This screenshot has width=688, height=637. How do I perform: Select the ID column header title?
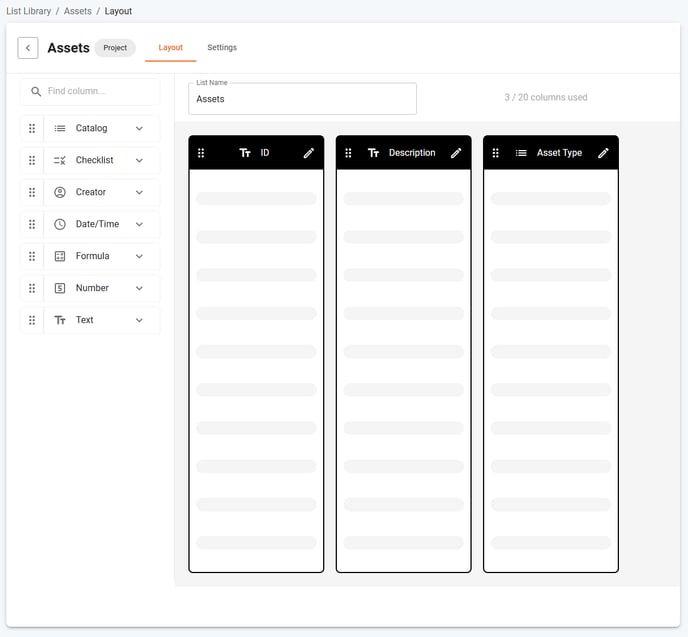click(x=265, y=153)
